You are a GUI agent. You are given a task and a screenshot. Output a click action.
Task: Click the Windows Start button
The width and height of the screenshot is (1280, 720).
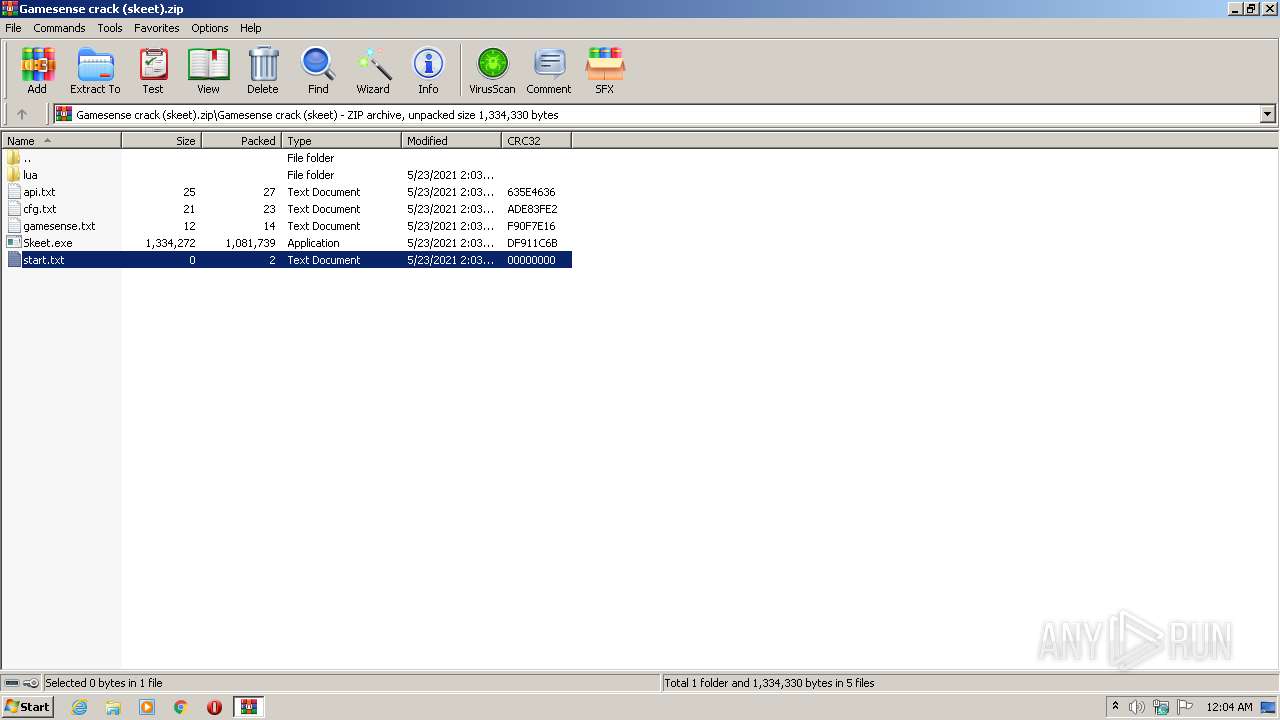point(28,707)
